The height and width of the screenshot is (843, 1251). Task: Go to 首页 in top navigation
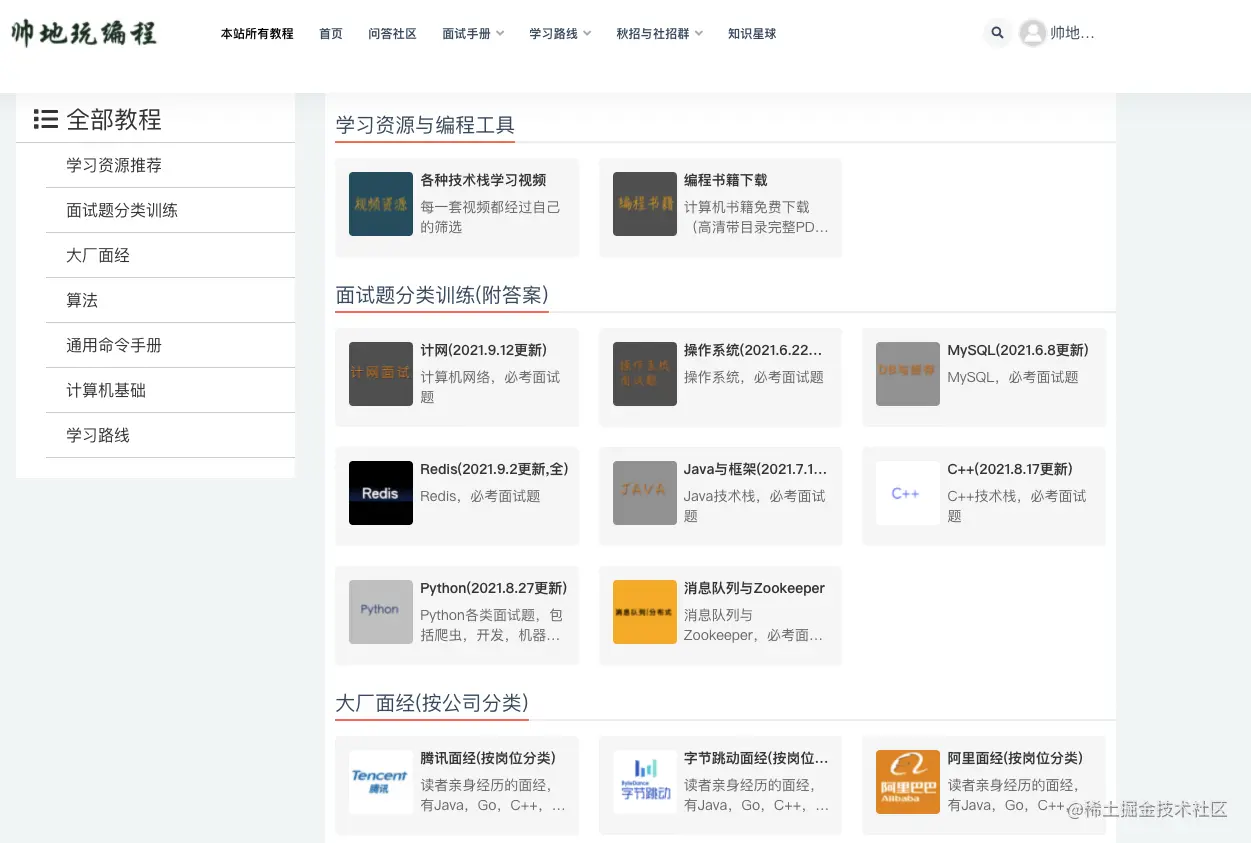331,33
